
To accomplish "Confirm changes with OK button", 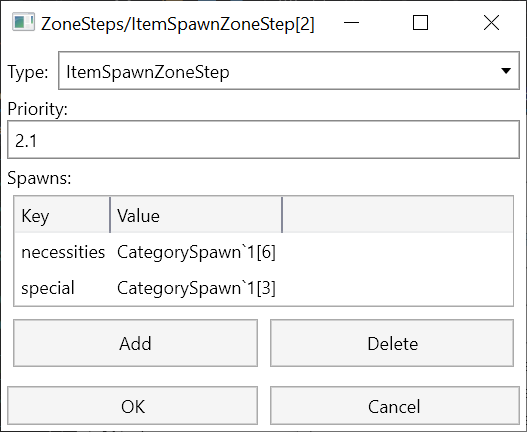I will click(132, 406).
